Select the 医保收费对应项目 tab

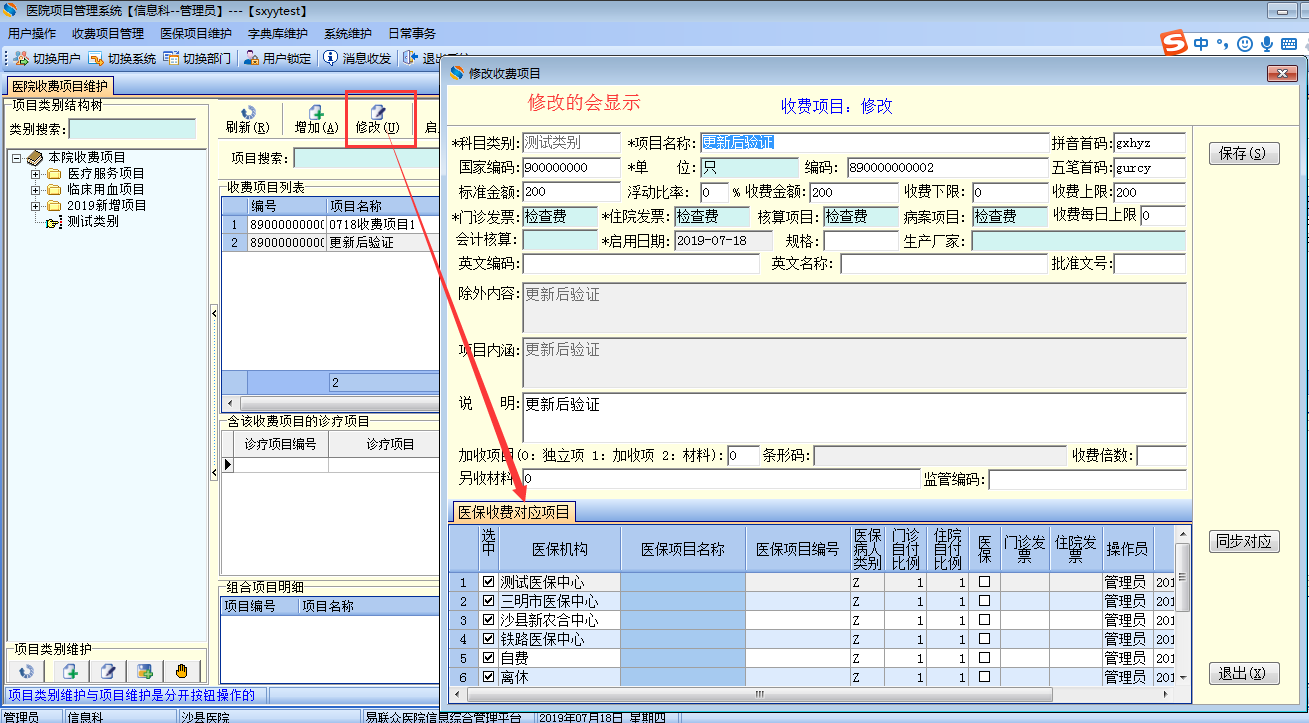pyautogui.click(x=514, y=512)
